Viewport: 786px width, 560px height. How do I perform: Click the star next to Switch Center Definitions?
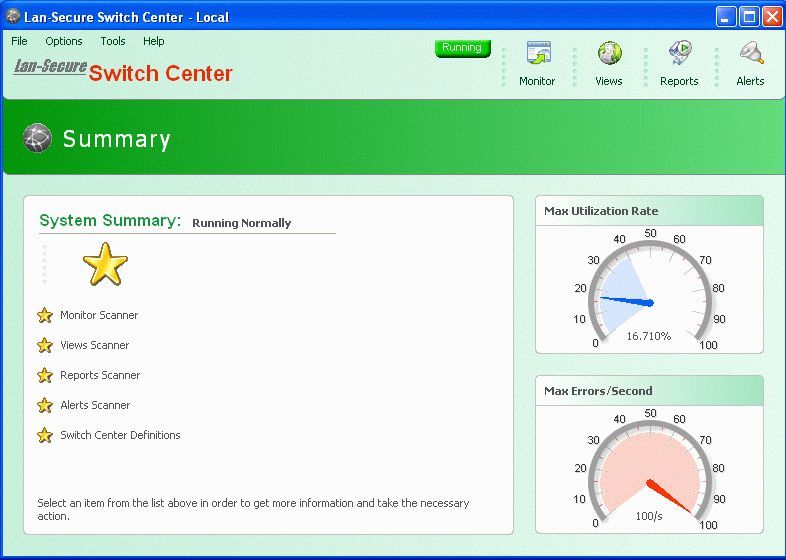(45, 435)
